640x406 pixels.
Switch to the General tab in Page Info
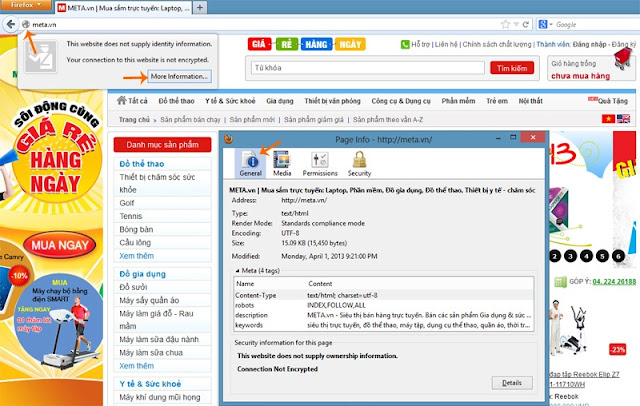(251, 163)
